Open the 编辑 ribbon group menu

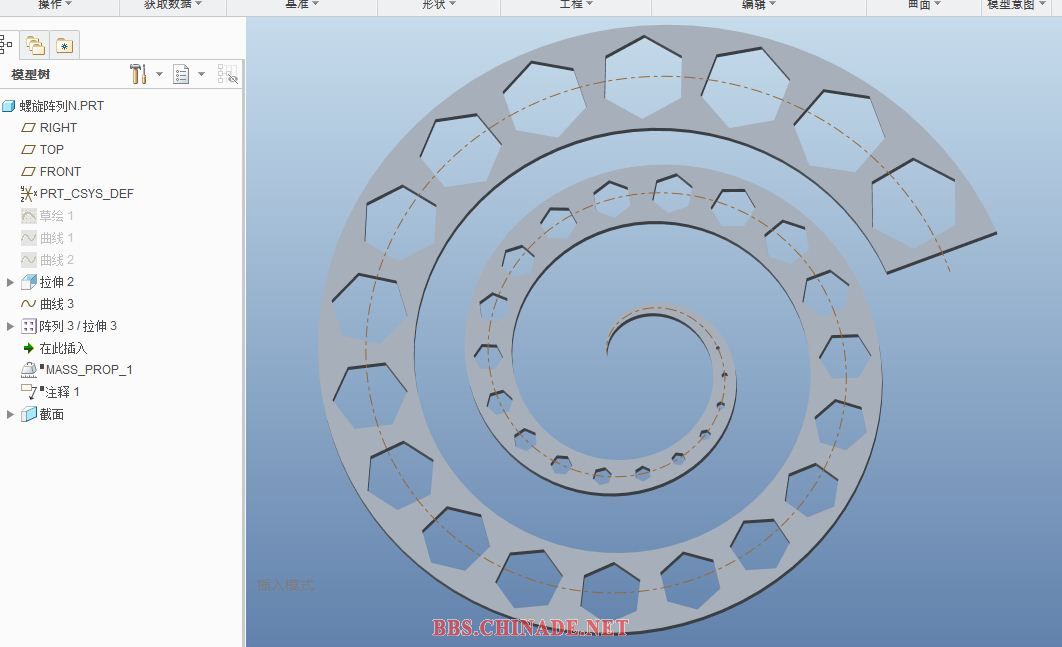(758, 5)
